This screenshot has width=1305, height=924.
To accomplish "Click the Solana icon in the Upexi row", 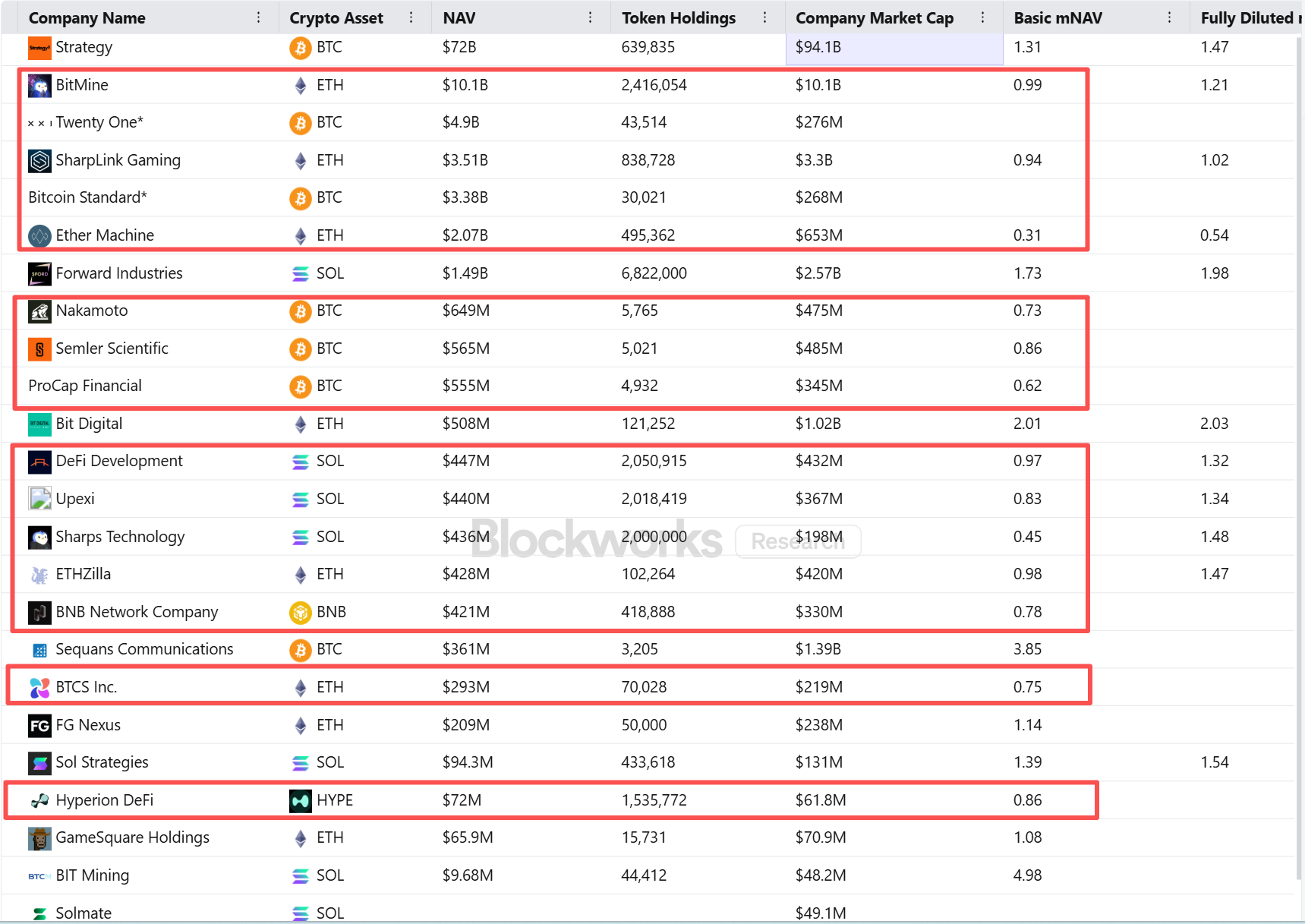I will pyautogui.click(x=301, y=500).
